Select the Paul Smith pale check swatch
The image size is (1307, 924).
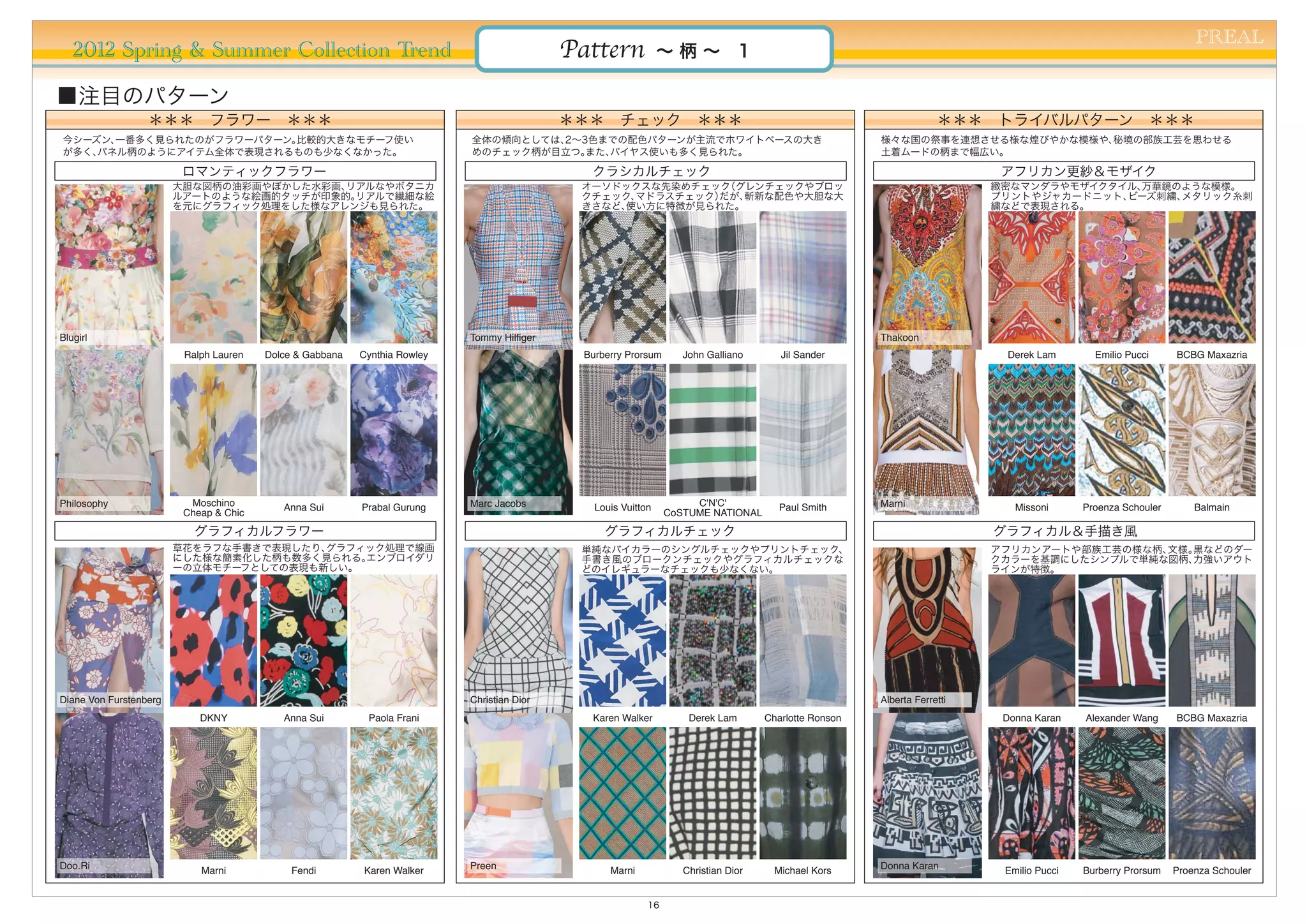click(x=803, y=430)
